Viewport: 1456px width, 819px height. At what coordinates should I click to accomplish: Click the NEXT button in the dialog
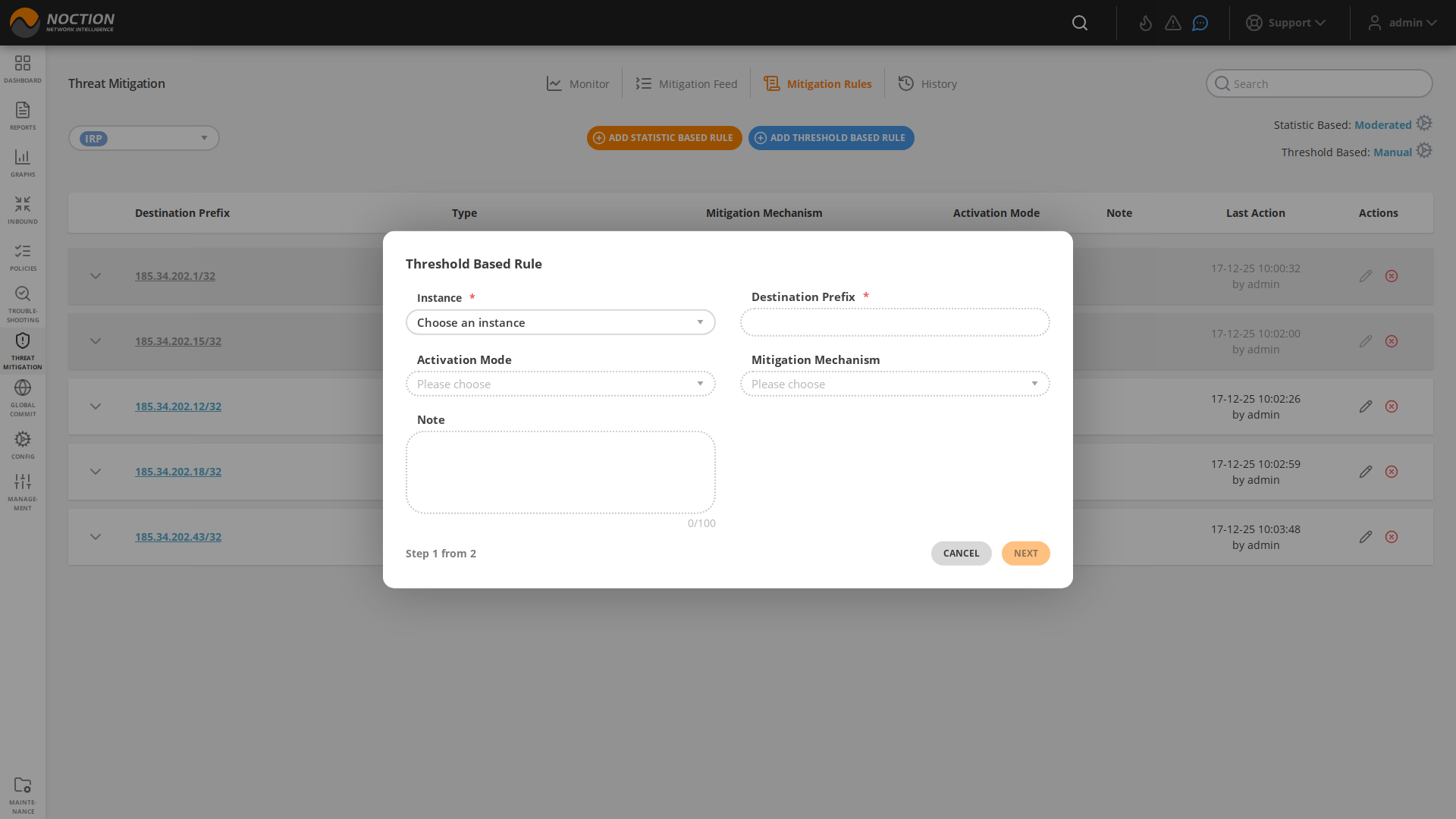tap(1025, 553)
